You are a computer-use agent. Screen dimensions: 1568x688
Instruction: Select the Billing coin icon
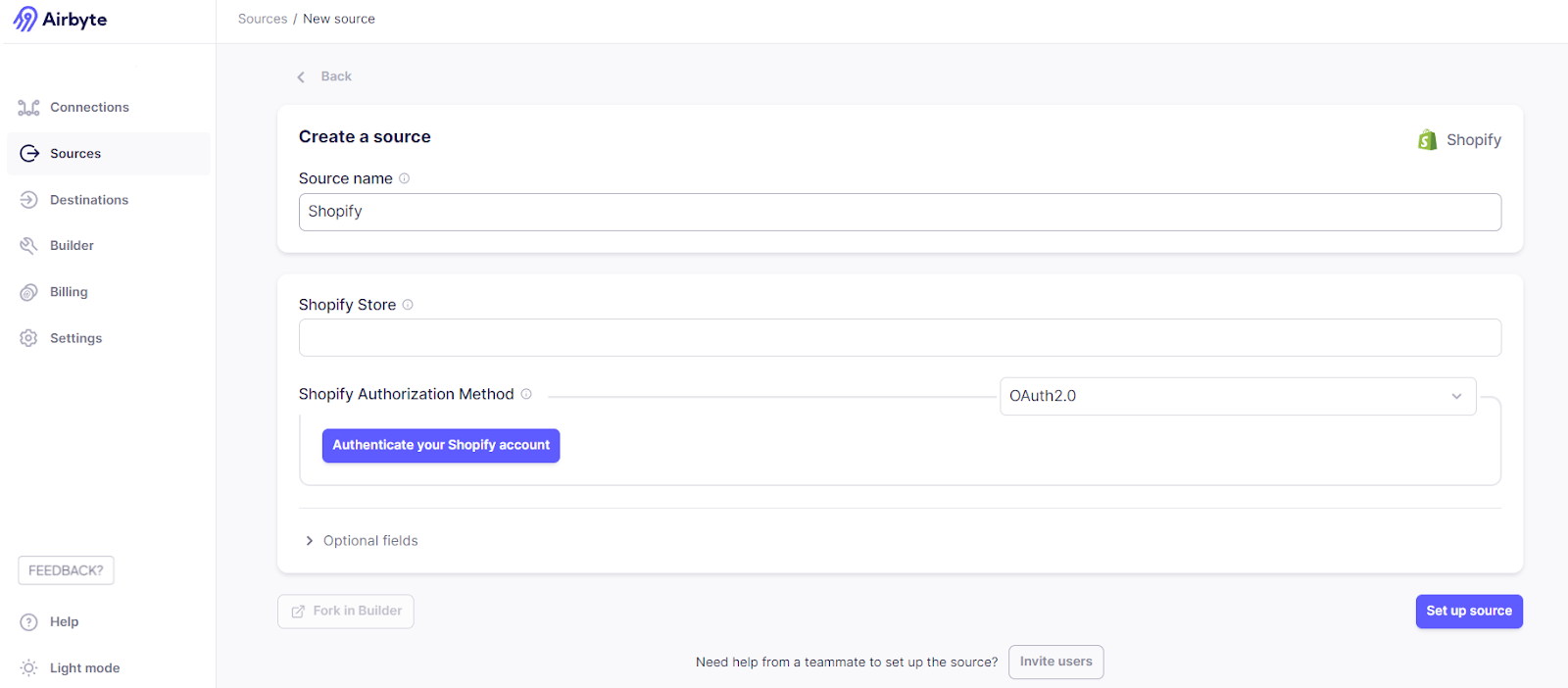(29, 292)
